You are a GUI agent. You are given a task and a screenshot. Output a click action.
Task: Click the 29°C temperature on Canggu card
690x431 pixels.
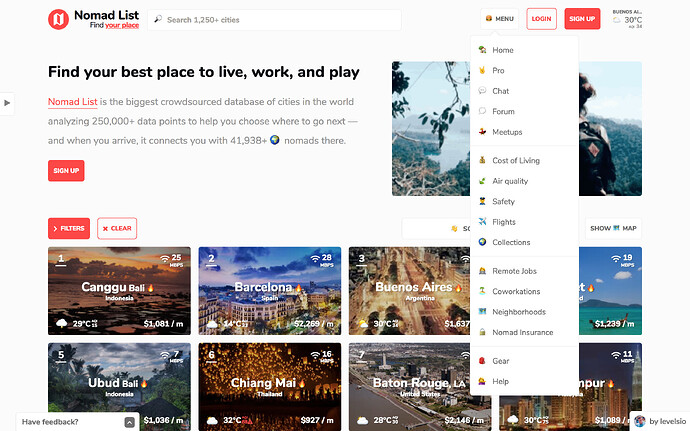pos(82,324)
